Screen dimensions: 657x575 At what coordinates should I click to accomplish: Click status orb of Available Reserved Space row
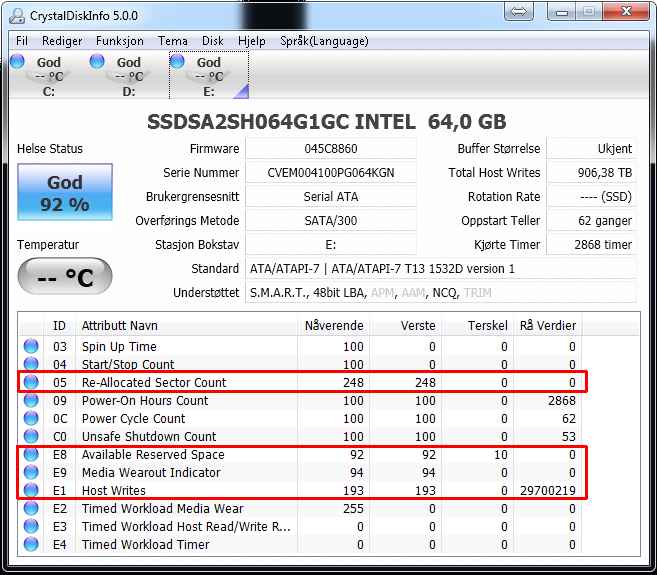[x=31, y=454]
